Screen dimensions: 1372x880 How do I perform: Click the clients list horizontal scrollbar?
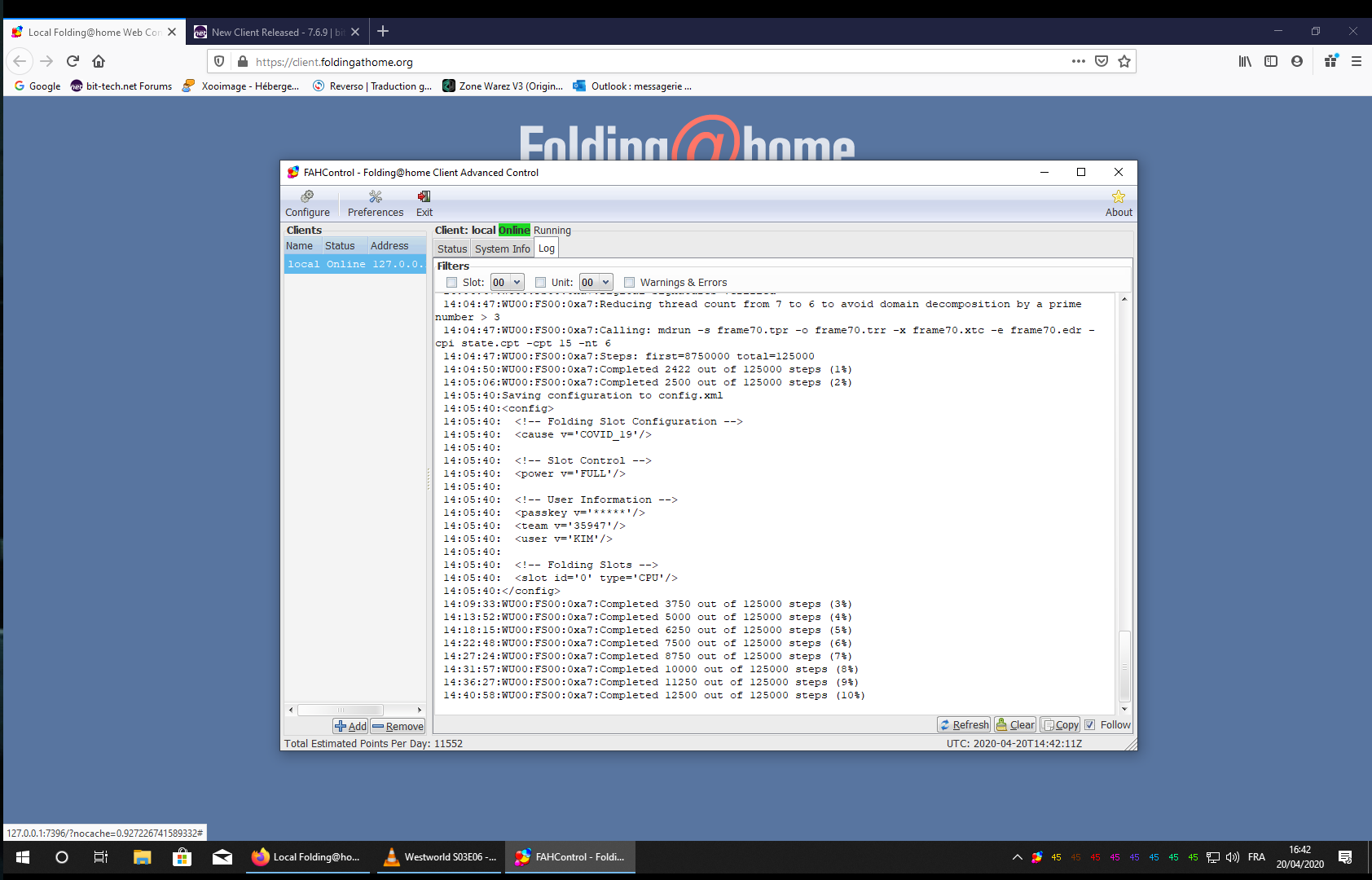click(x=340, y=710)
